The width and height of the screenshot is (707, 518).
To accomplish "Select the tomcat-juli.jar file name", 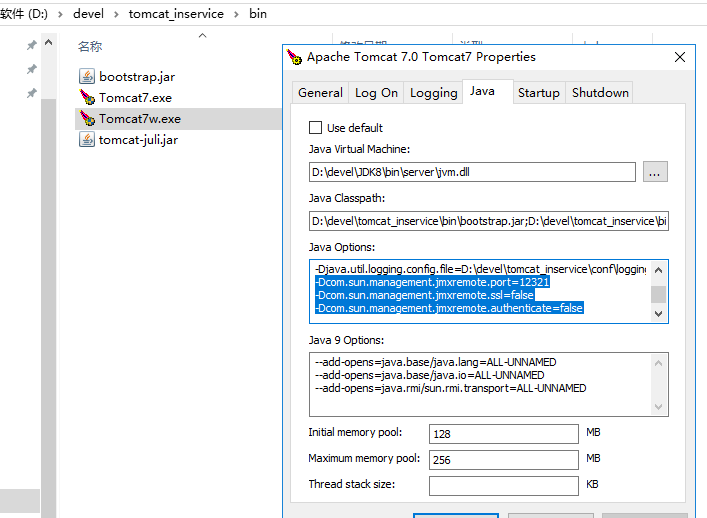I will (x=138, y=139).
